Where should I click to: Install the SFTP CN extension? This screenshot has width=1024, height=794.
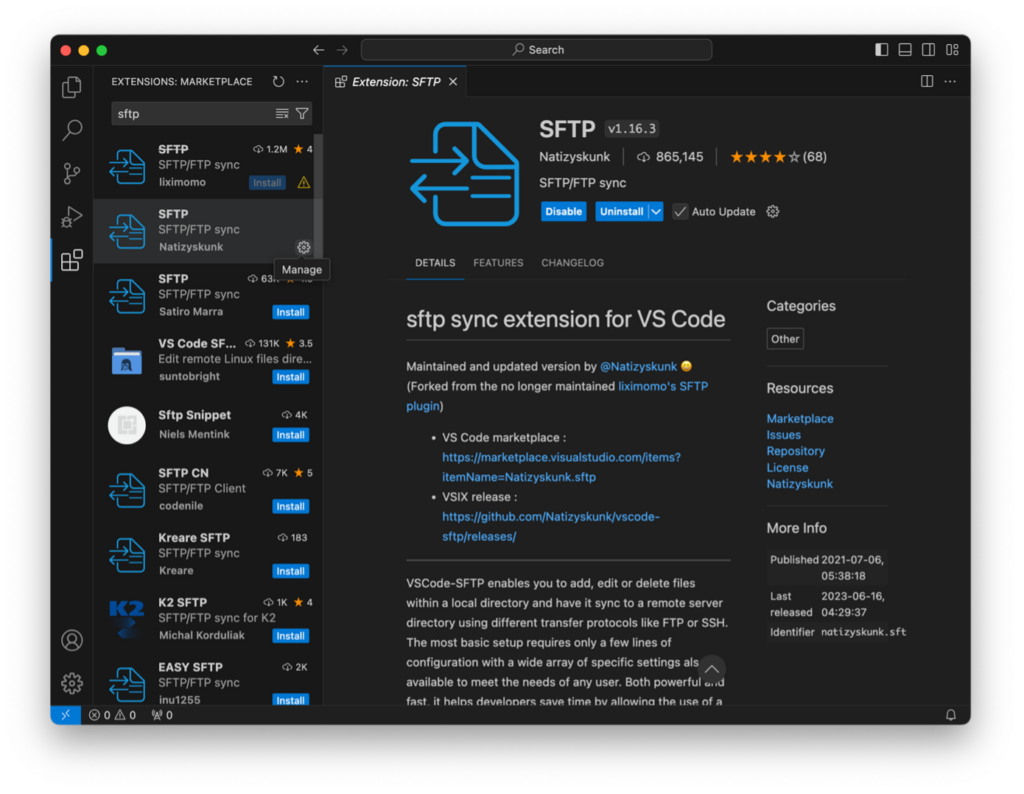pos(291,506)
